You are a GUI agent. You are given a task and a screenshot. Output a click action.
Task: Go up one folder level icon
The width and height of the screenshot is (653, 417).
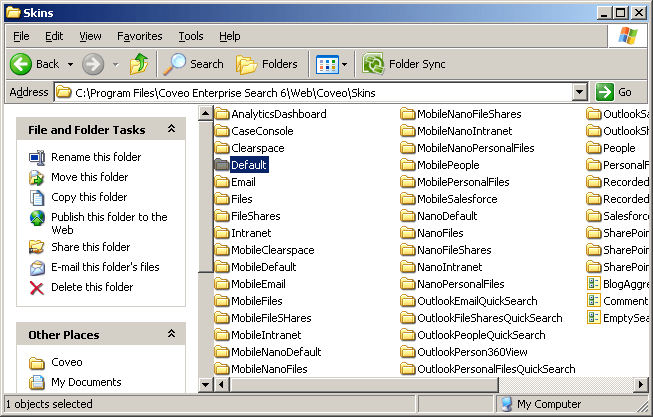click(139, 64)
